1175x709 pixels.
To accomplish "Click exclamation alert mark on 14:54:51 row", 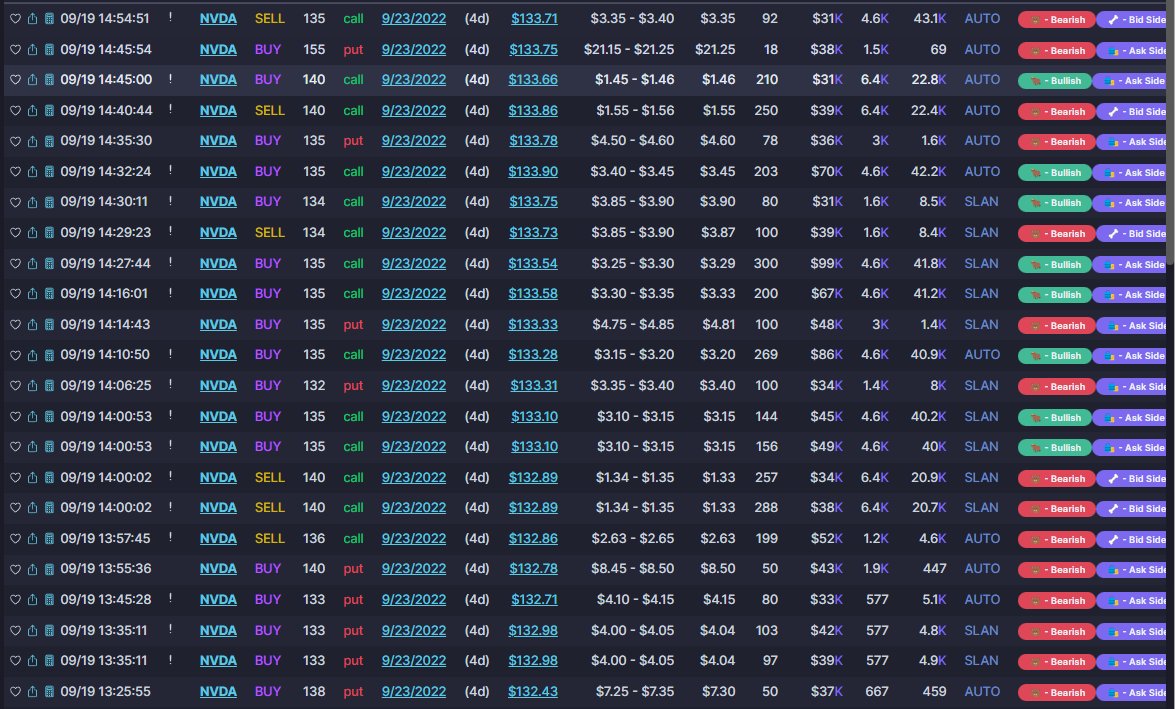I will coord(170,17).
